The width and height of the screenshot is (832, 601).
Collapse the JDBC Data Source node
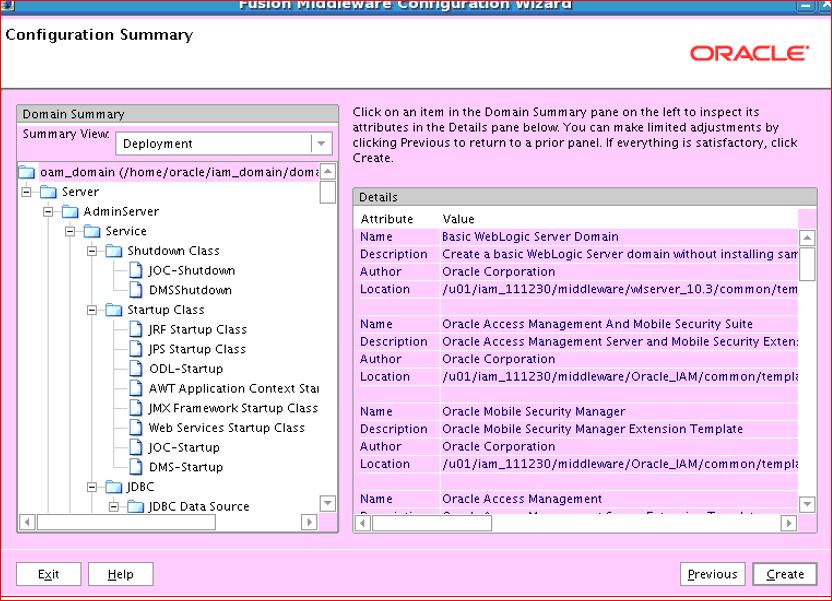[114, 507]
